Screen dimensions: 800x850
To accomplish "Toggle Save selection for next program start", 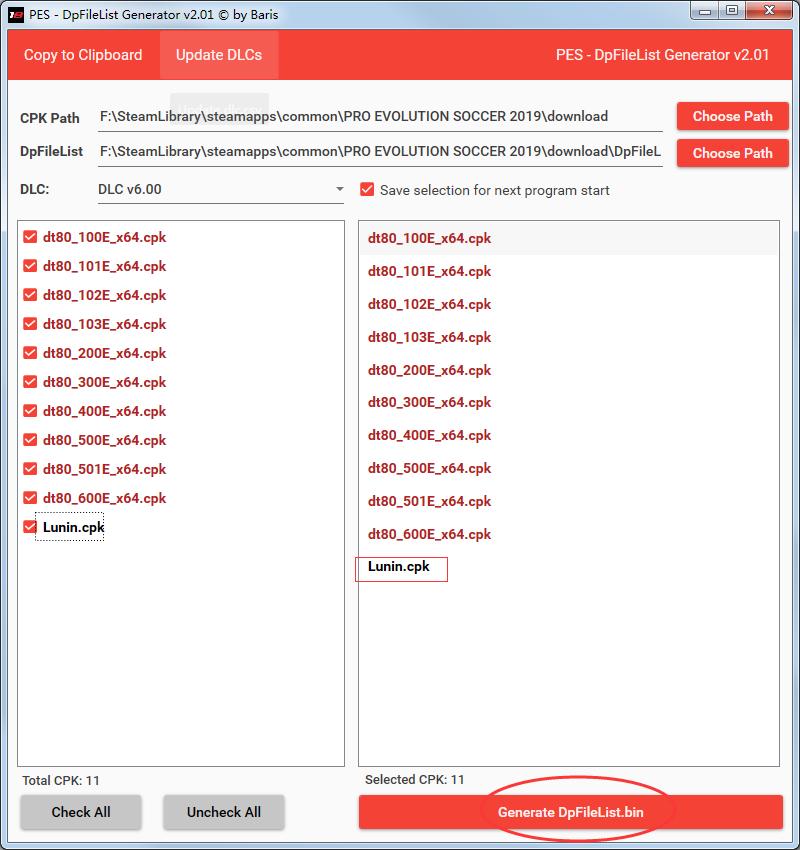I will click(367, 190).
